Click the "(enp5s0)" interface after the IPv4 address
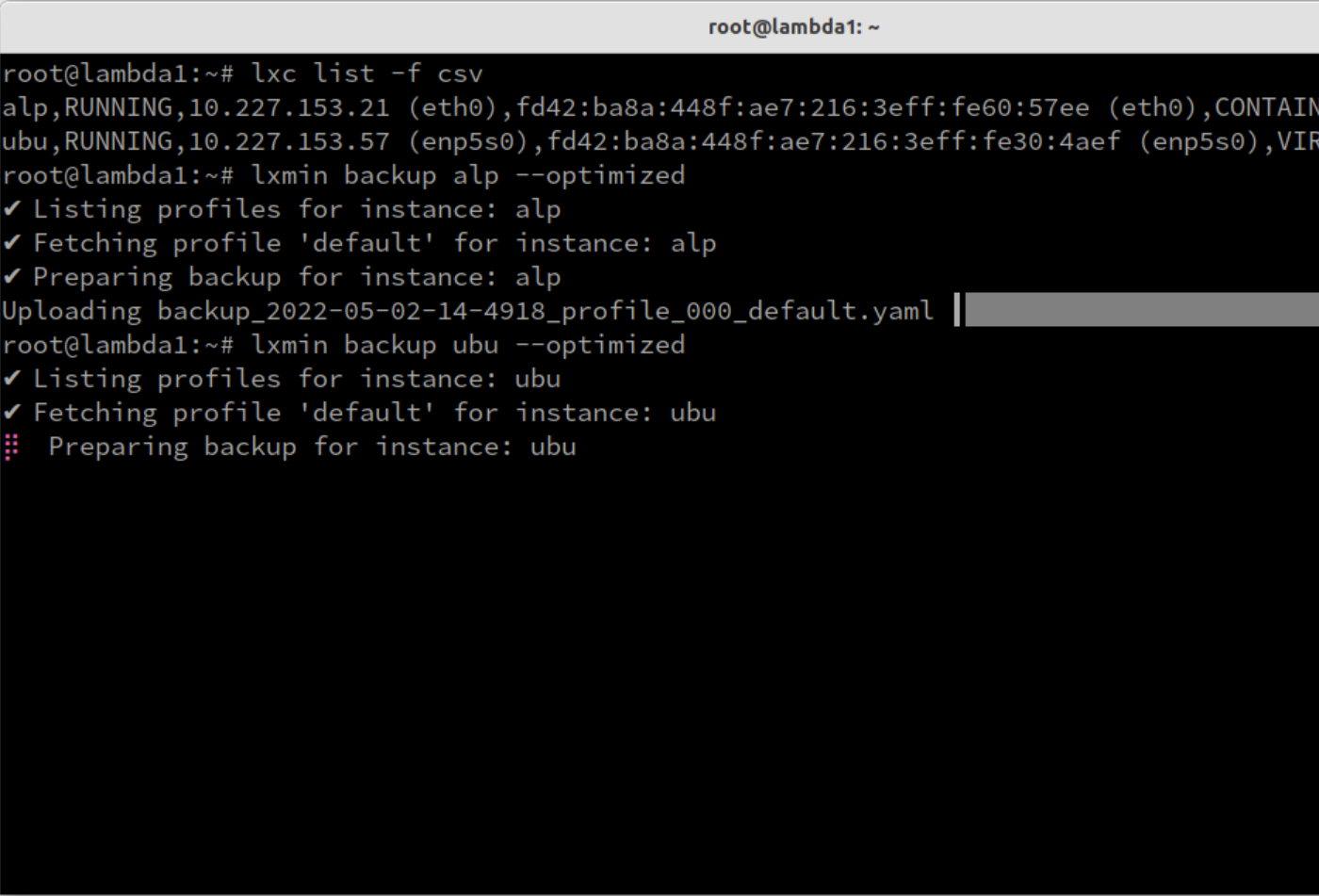This screenshot has width=1319, height=896. click(467, 141)
